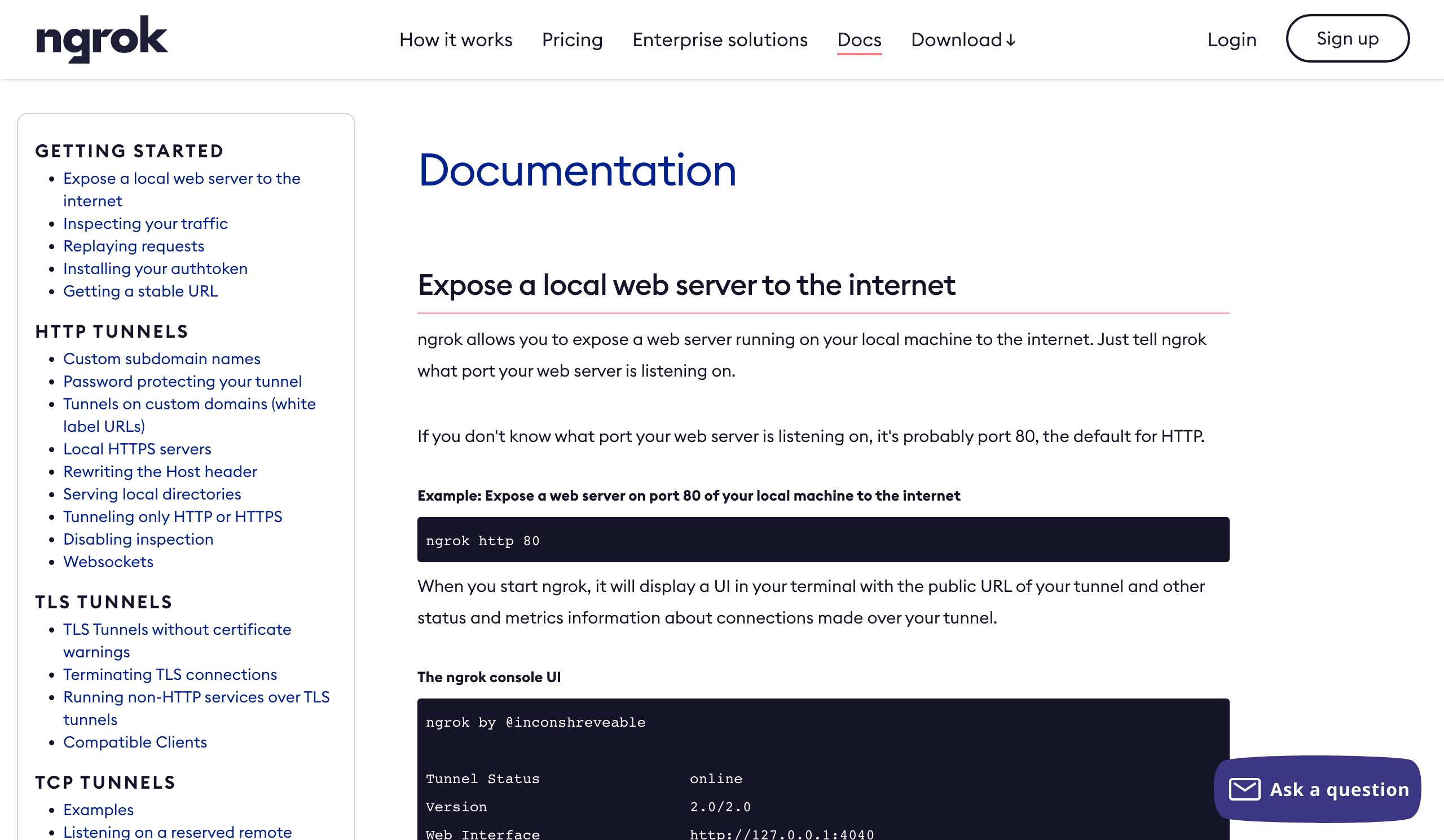1444x840 pixels.
Task: Click the envelope icon in Ask a question
Action: (x=1244, y=789)
